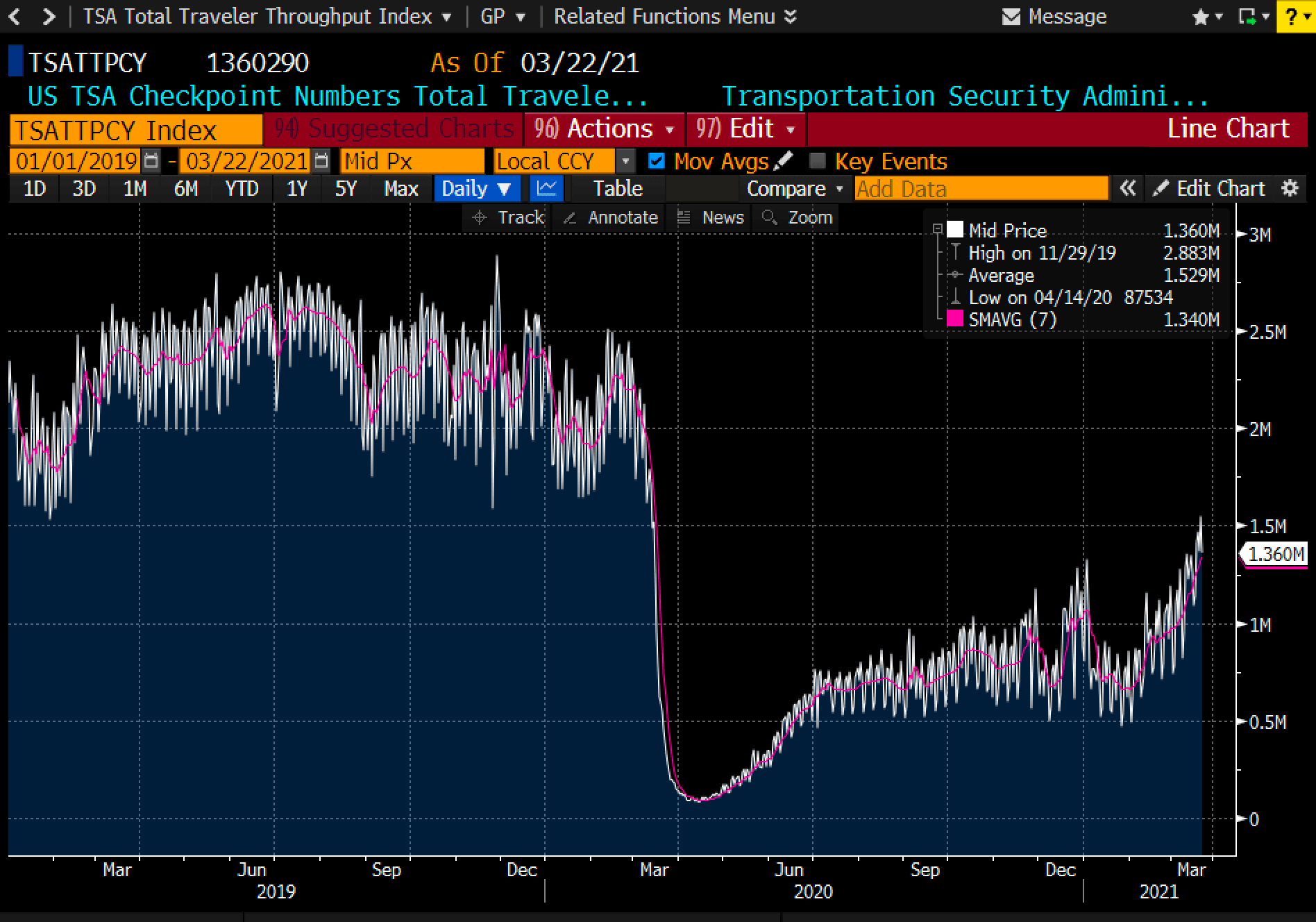This screenshot has height=922, width=1316.
Task: Open the Compare dropdown
Action: (794, 188)
